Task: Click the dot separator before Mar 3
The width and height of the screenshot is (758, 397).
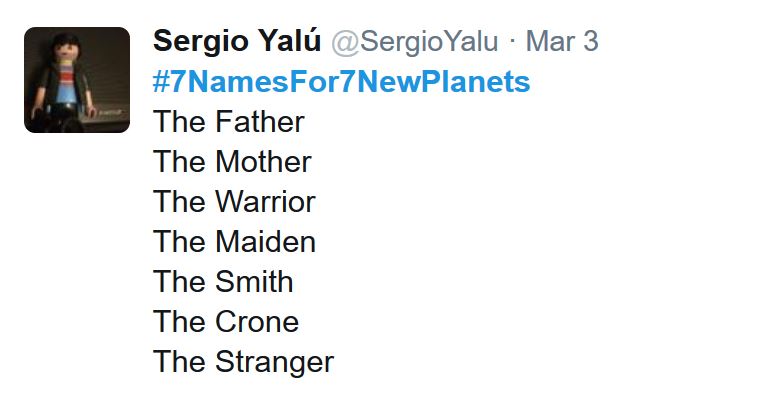Action: pyautogui.click(x=512, y=42)
